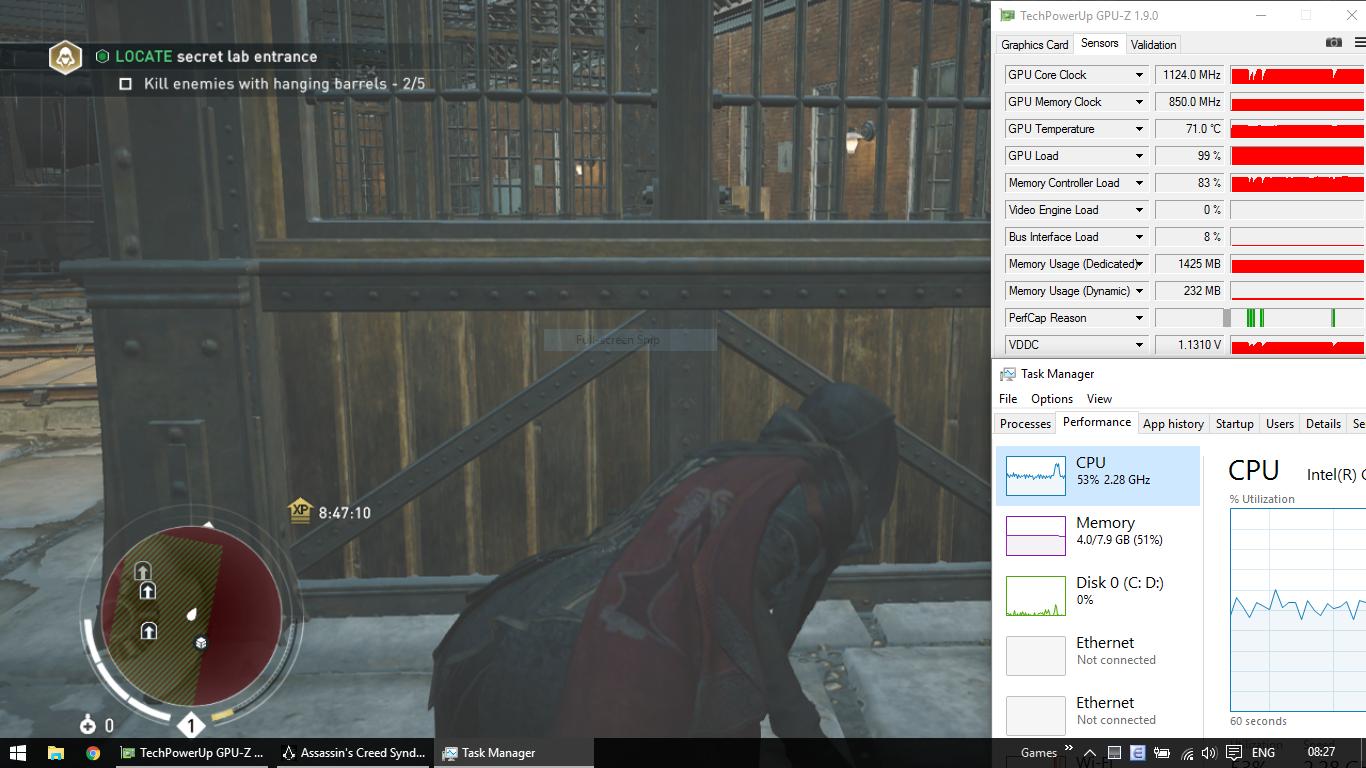Open the GPU-Z hamburger menu icon
This screenshot has width=1366, height=768.
tap(1360, 43)
